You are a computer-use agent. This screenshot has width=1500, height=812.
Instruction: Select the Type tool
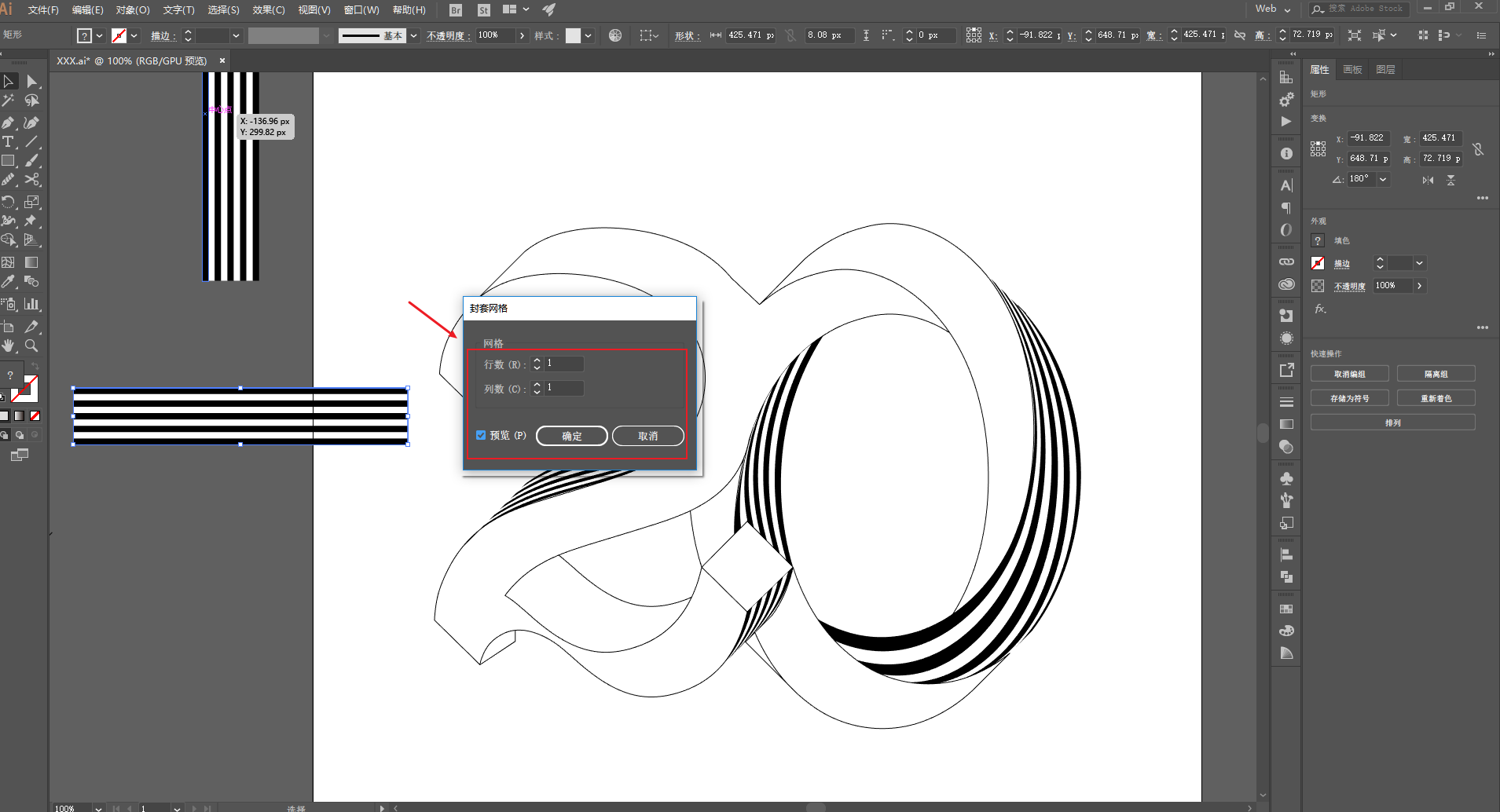(x=9, y=141)
